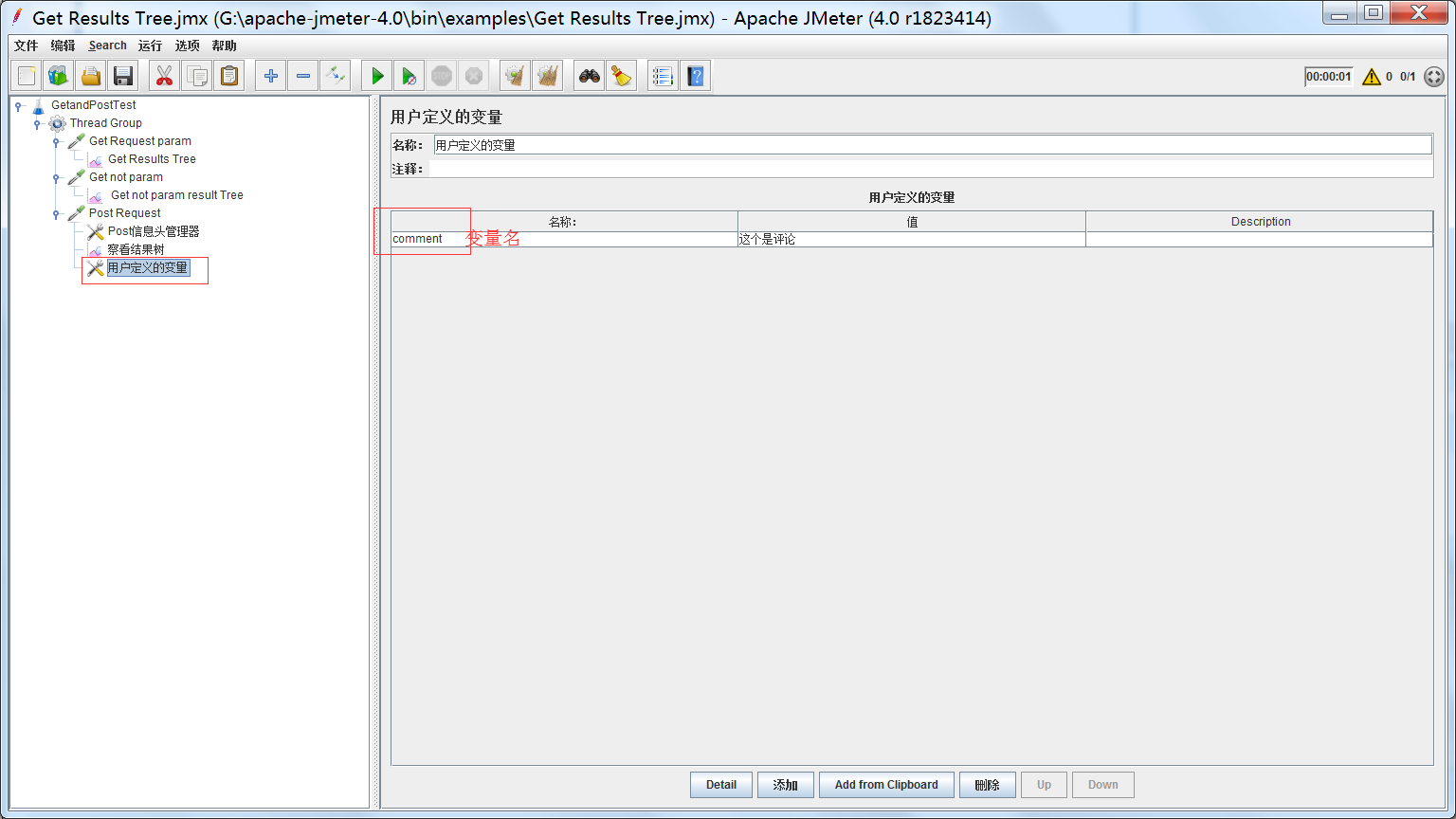Collapse the Post Request node
This screenshot has height=819, width=1456.
tap(55, 212)
